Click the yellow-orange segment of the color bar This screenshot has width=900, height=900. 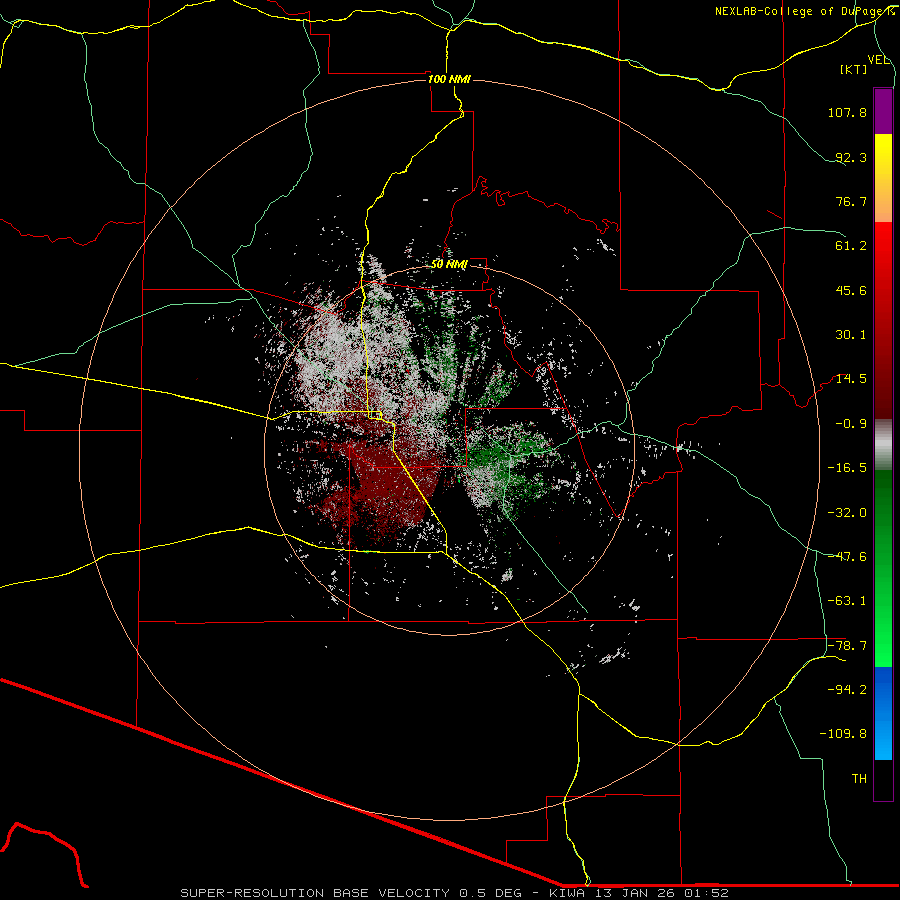point(883,178)
